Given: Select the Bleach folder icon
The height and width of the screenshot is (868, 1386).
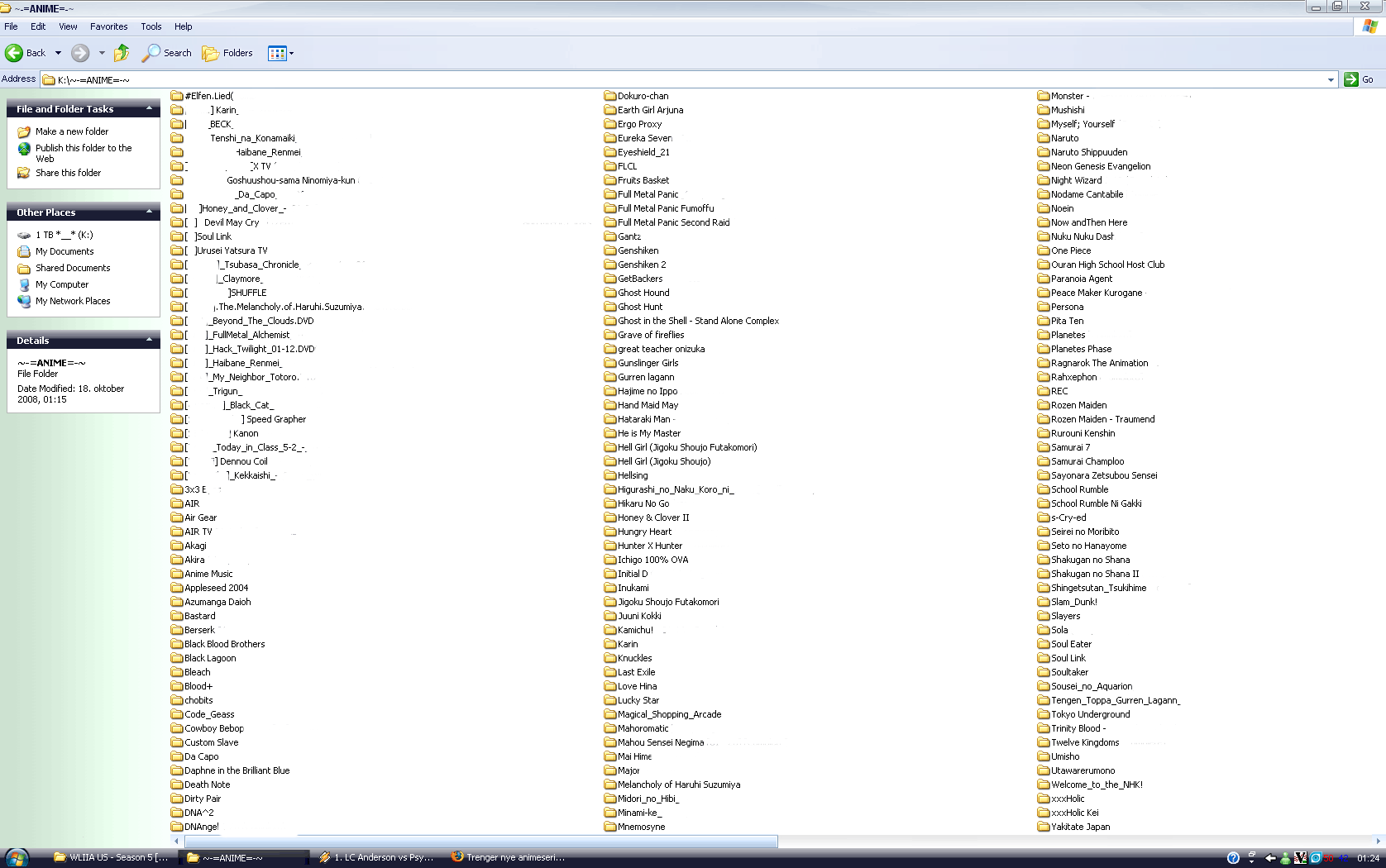Looking at the screenshot, I should click(177, 672).
